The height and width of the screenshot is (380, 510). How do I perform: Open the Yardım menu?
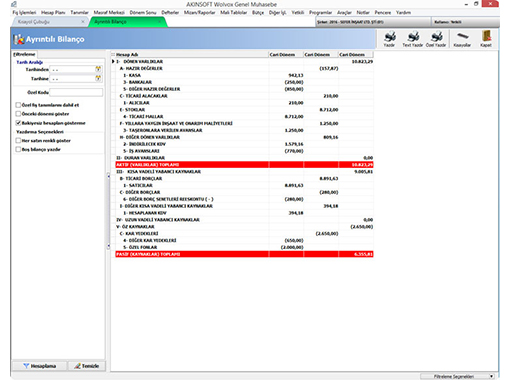pyautogui.click(x=403, y=12)
